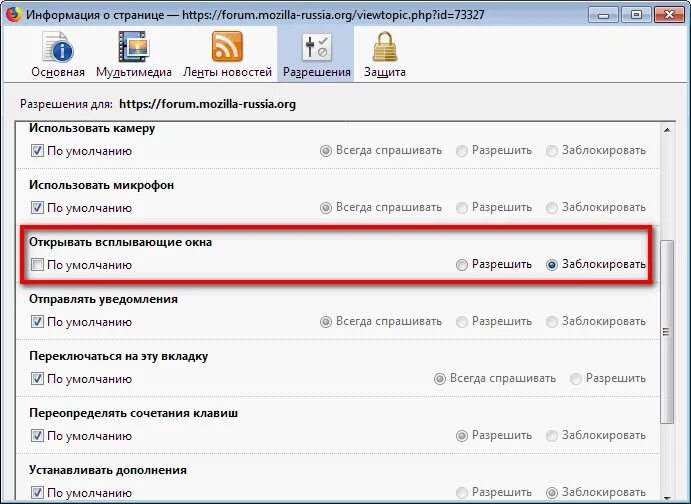691x504 pixels.
Task: Maximize the page info window
Action: pos(636,15)
